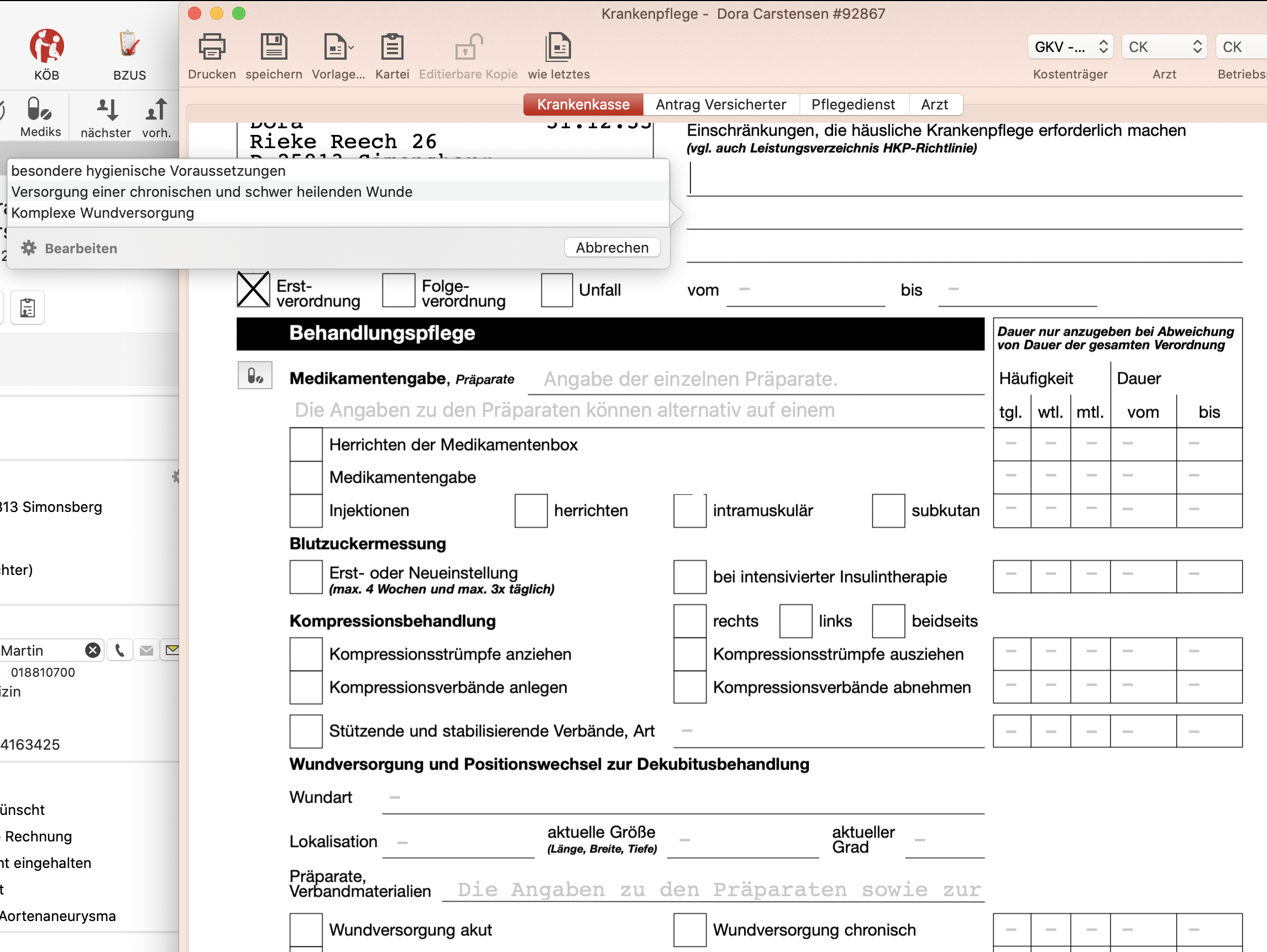This screenshot has height=952, width=1267.
Task: Check Kompressionsstrümpfe anziehen
Action: point(306,654)
